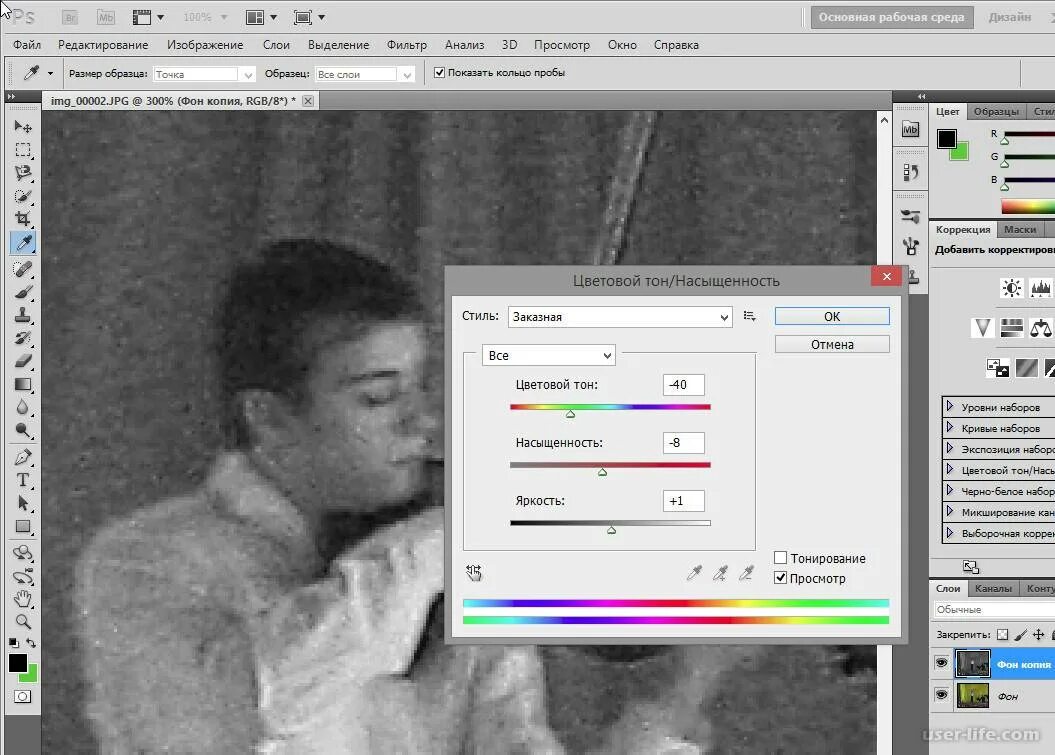Switch to the Каналы tab
Screen dimensions: 1055x755
pyautogui.click(x=993, y=588)
